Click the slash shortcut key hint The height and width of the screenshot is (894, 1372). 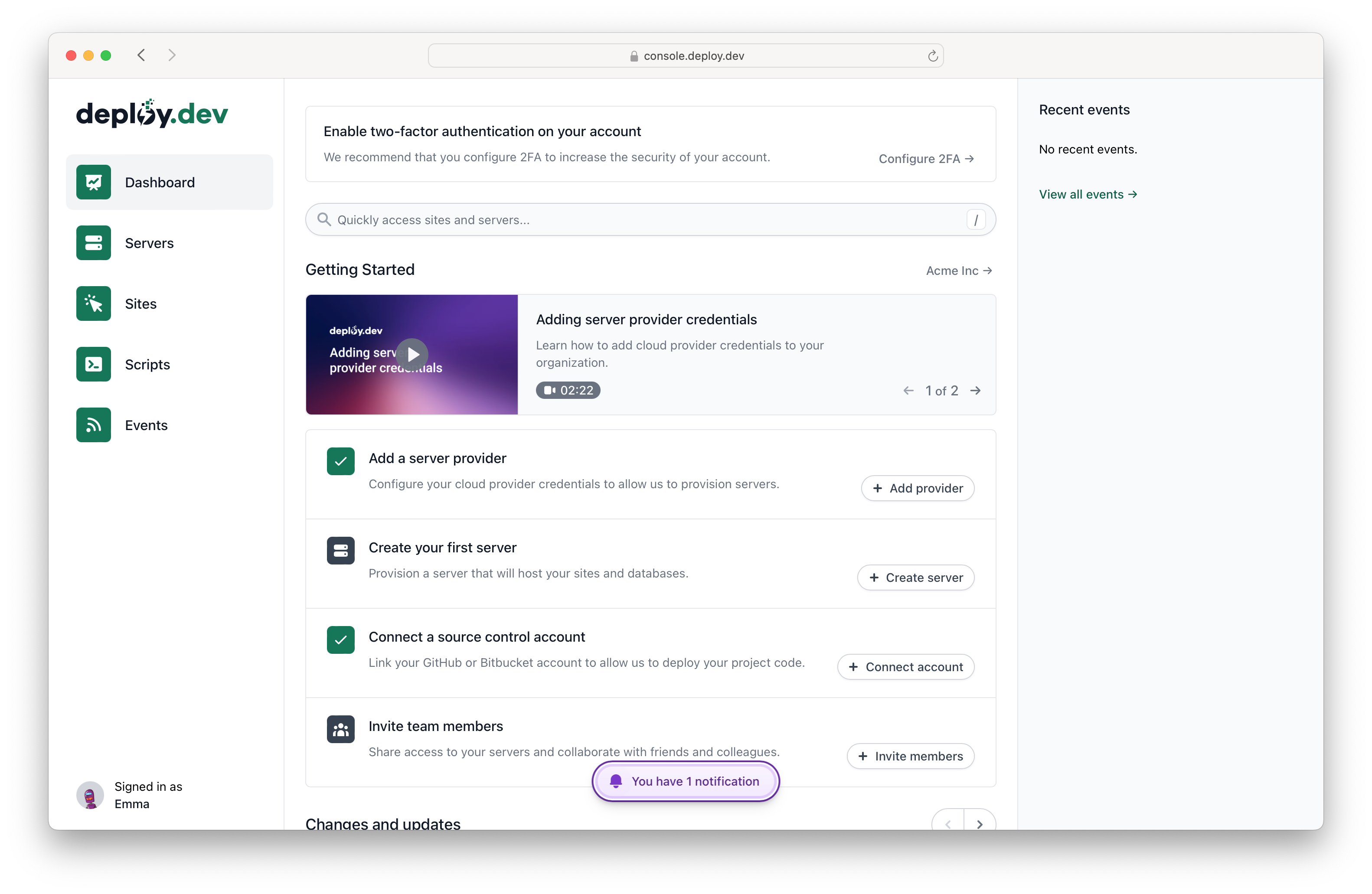point(975,220)
